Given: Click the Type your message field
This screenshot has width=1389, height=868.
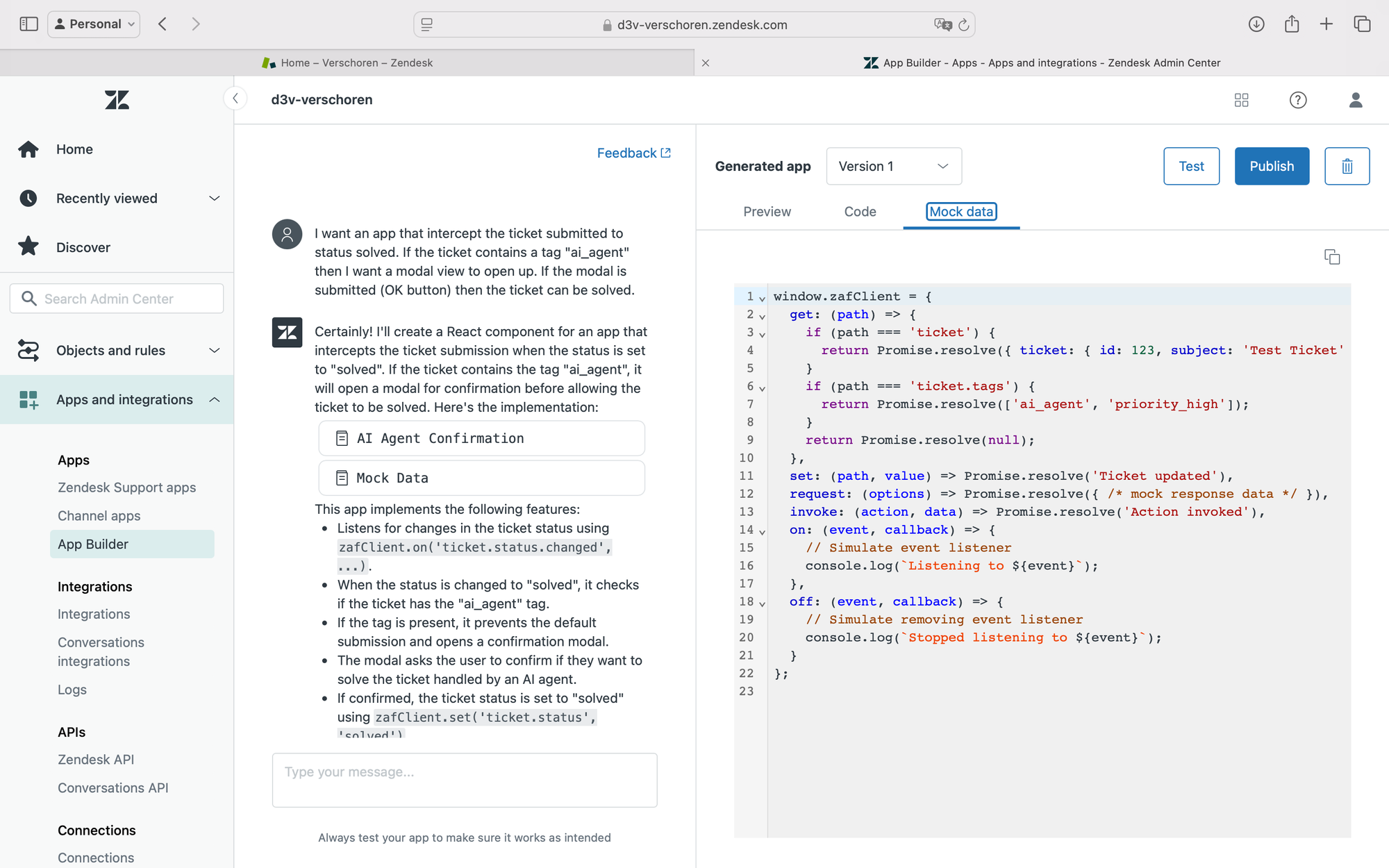Looking at the screenshot, I should [x=465, y=780].
